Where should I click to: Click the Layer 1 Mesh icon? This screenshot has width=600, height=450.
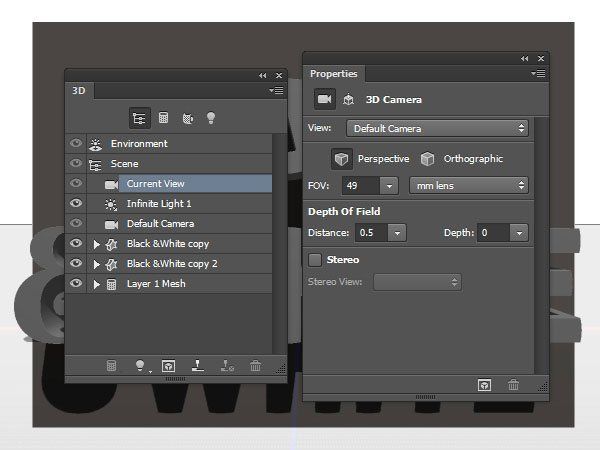[x=111, y=284]
